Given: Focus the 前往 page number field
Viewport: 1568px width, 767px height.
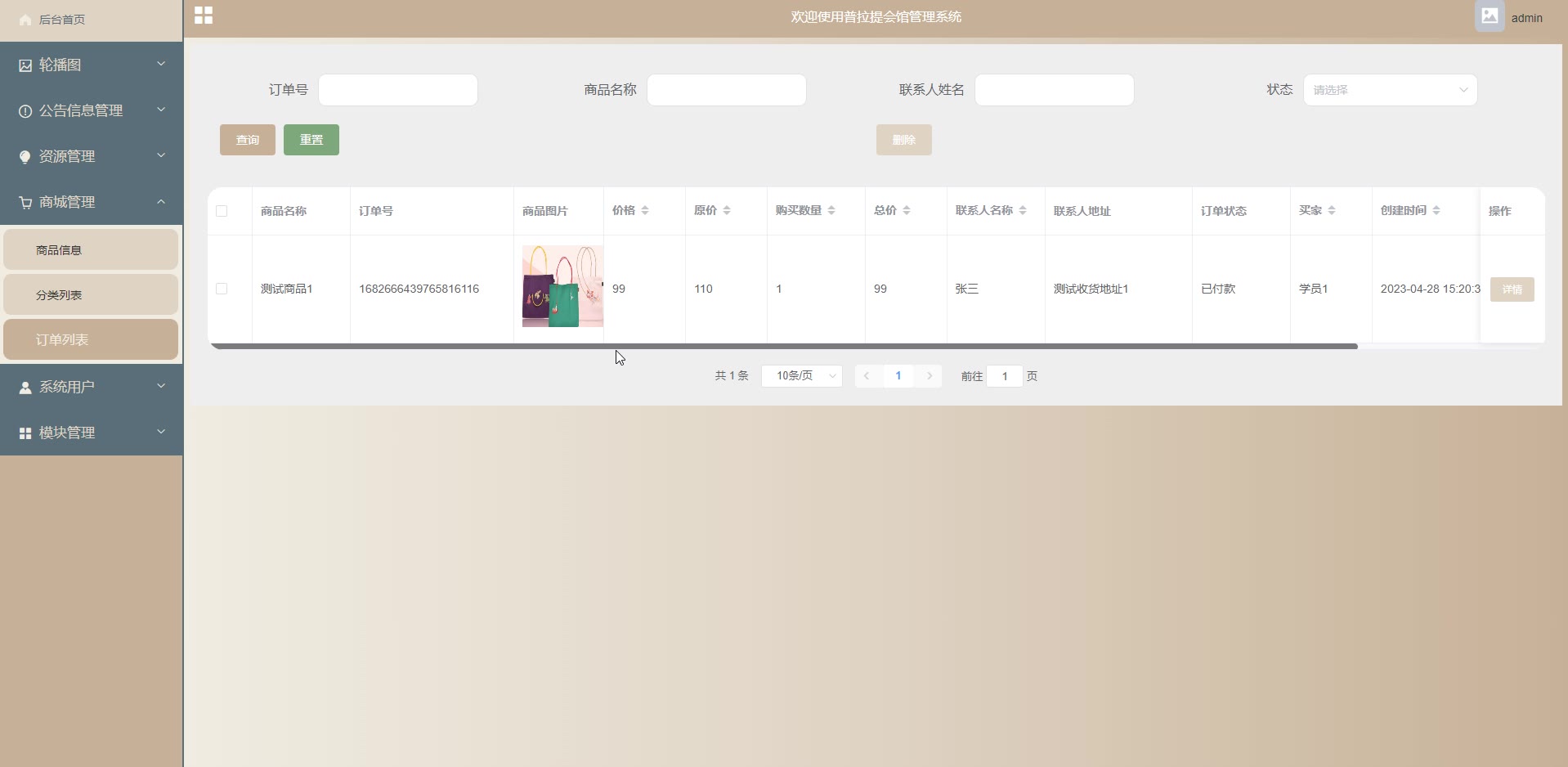Looking at the screenshot, I should tap(1005, 376).
